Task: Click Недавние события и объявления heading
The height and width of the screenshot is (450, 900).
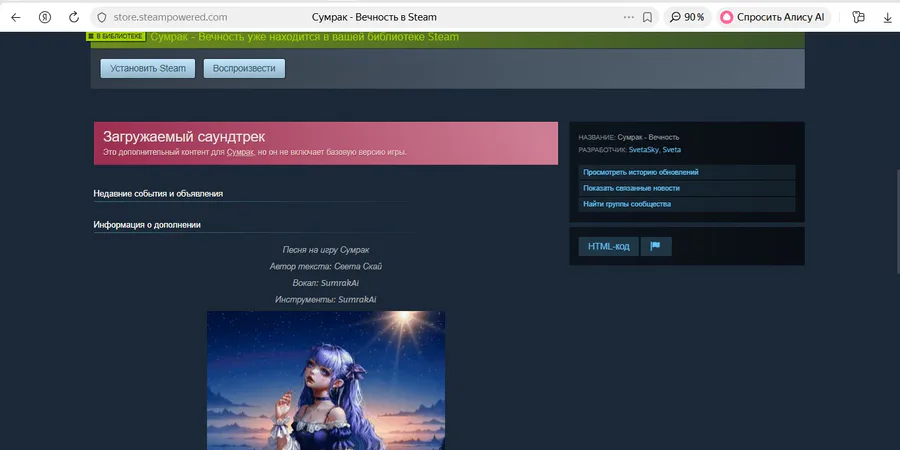Action: [158, 194]
